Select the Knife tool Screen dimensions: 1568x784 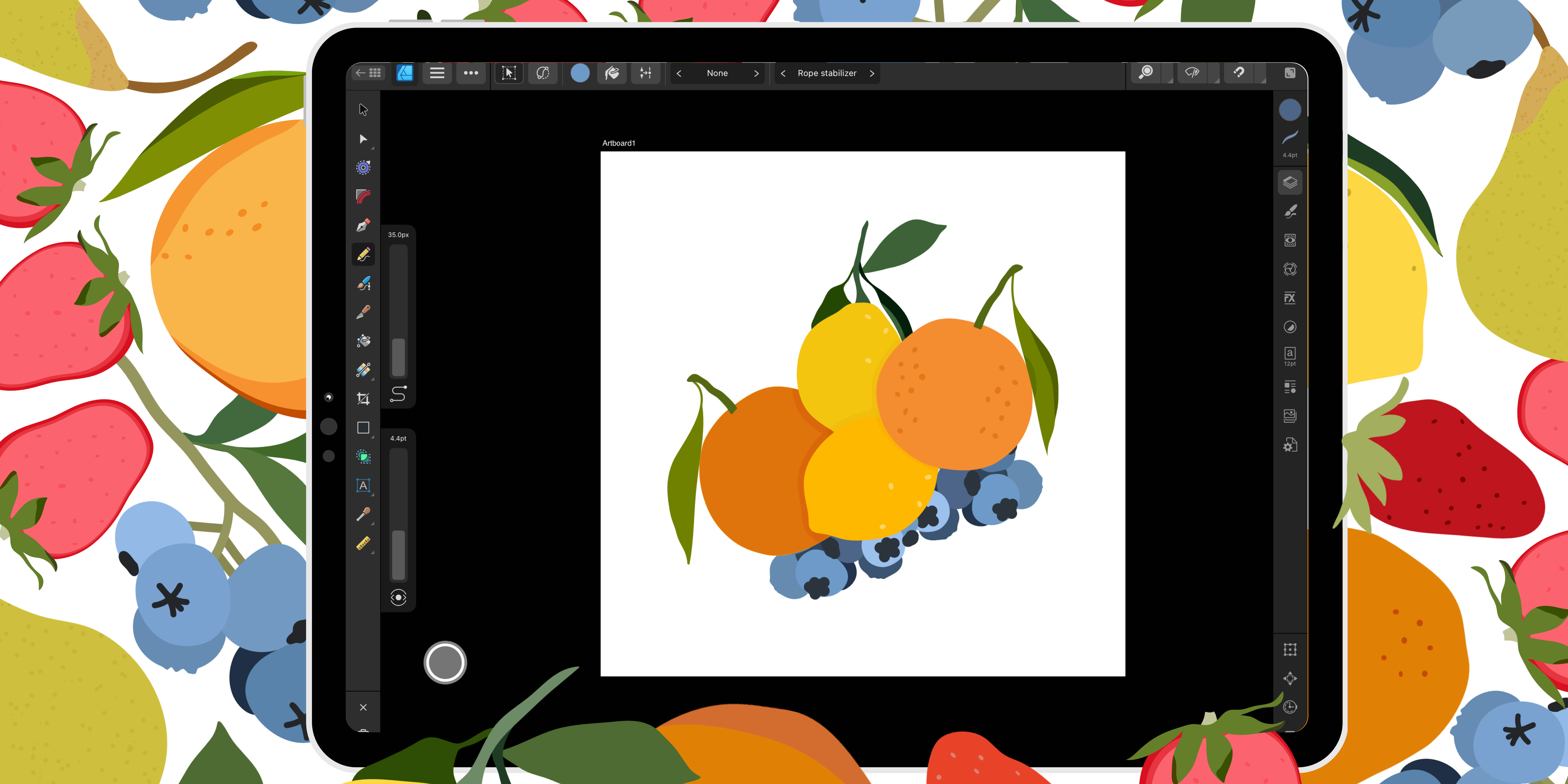coord(363,312)
